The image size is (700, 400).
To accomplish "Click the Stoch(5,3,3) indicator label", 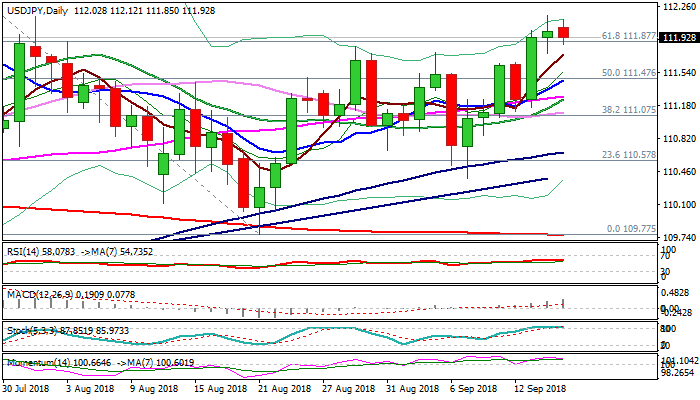I will (x=30, y=328).
